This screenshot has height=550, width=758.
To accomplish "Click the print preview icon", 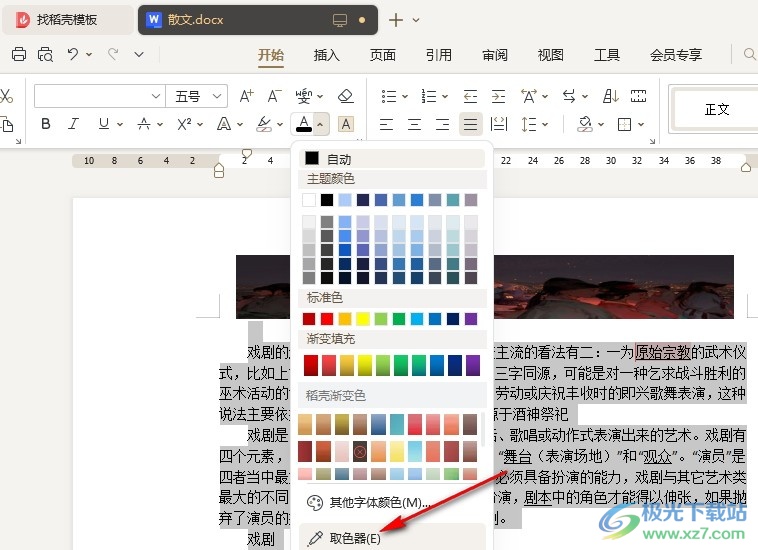I will [45, 55].
